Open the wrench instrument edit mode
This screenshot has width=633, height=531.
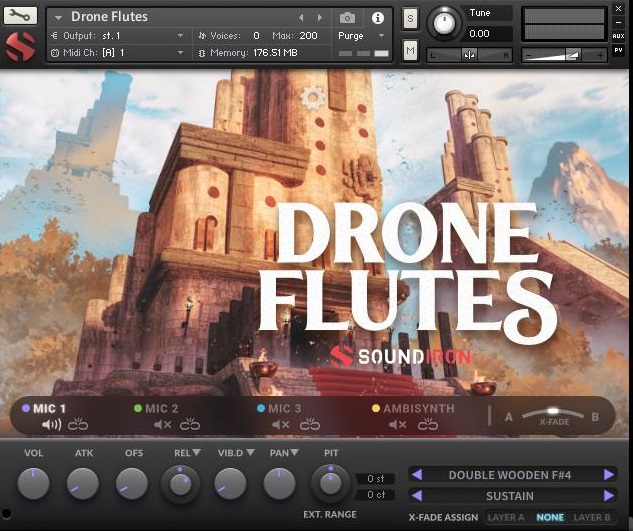[20, 16]
